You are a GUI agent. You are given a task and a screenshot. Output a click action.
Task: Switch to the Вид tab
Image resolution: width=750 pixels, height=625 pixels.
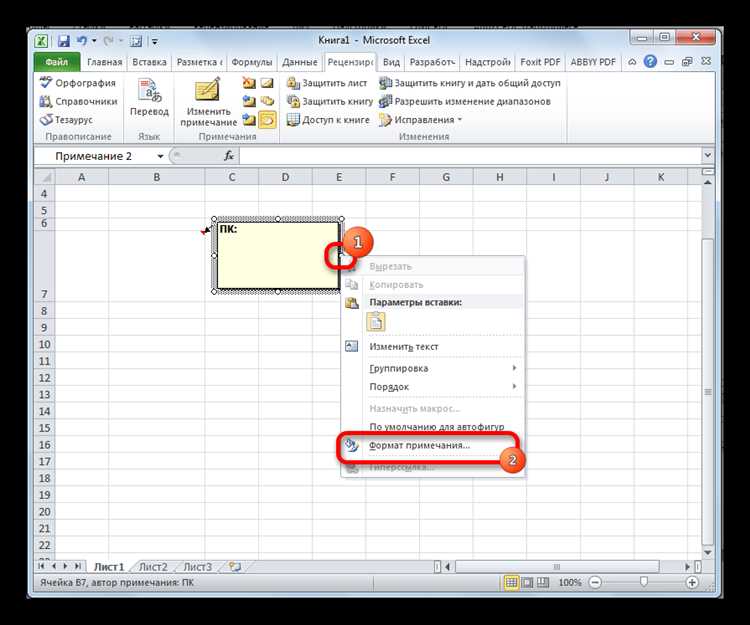click(391, 62)
